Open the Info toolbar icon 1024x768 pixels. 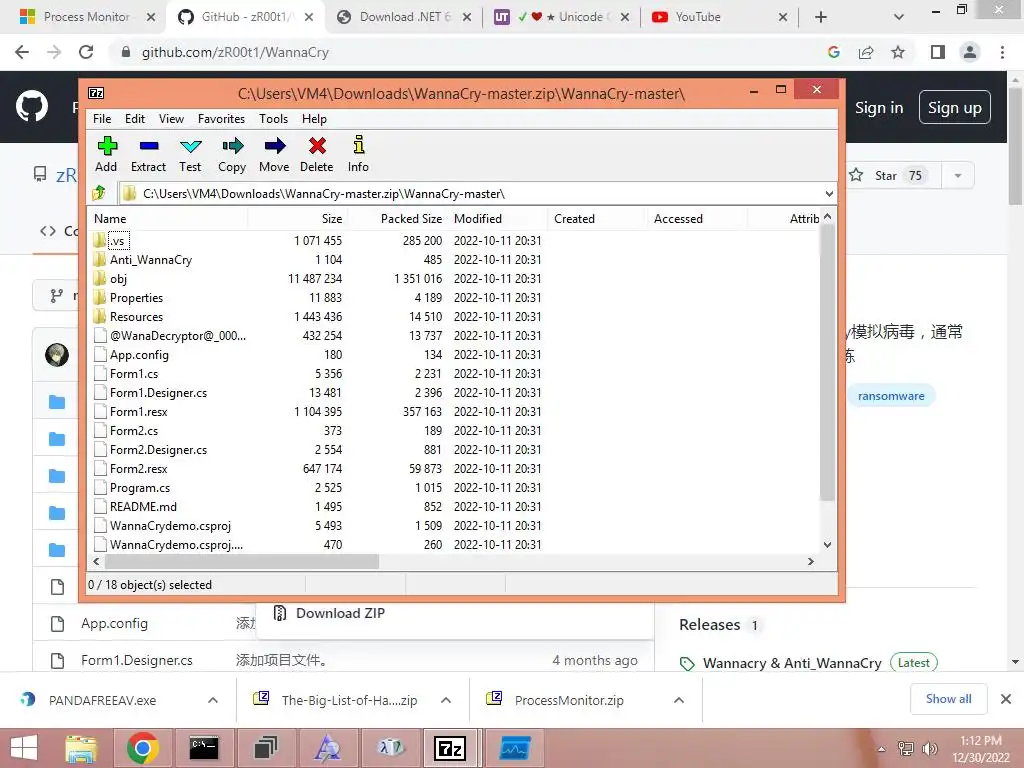(358, 154)
